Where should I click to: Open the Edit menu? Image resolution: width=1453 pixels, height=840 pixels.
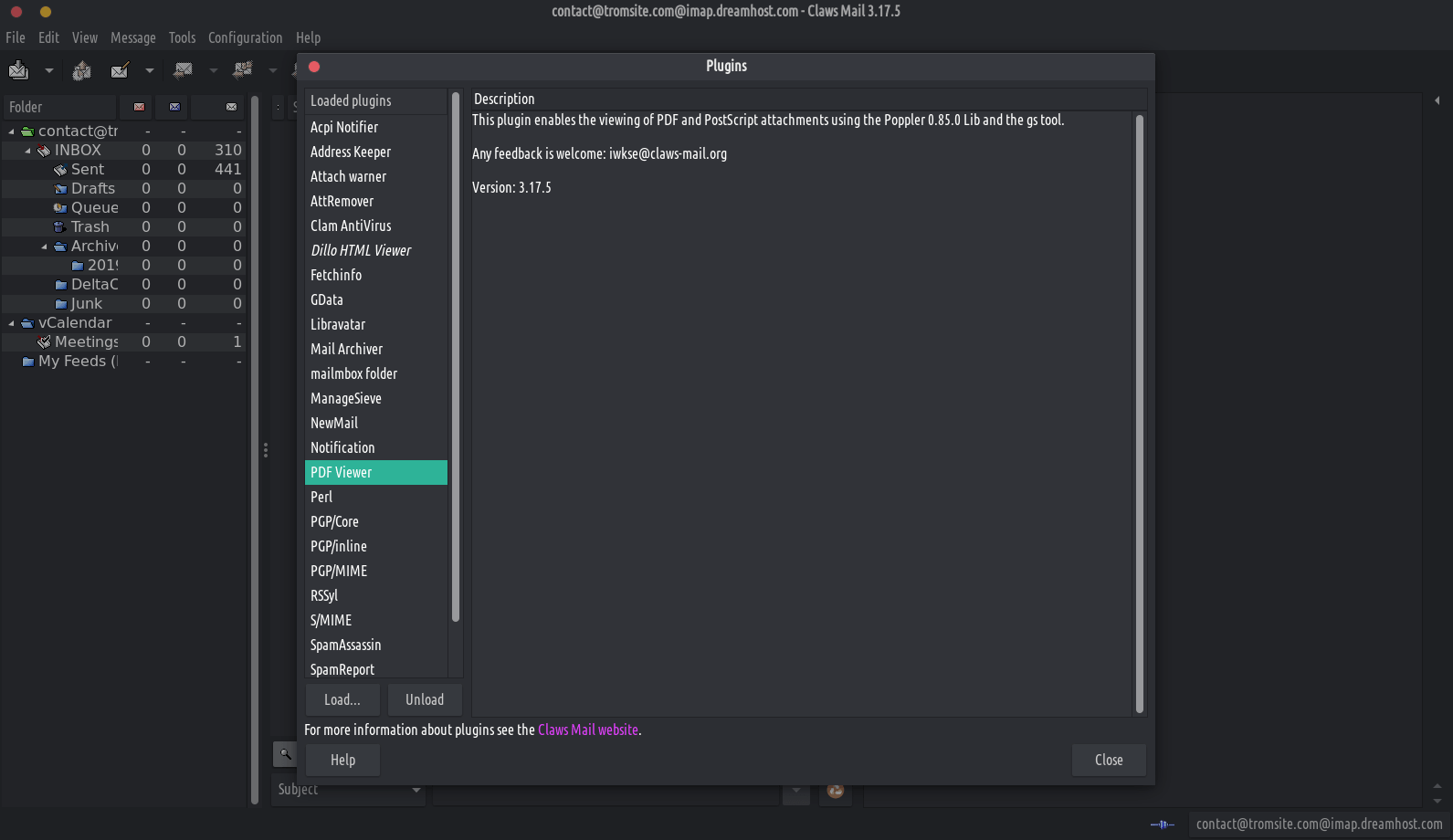48,37
